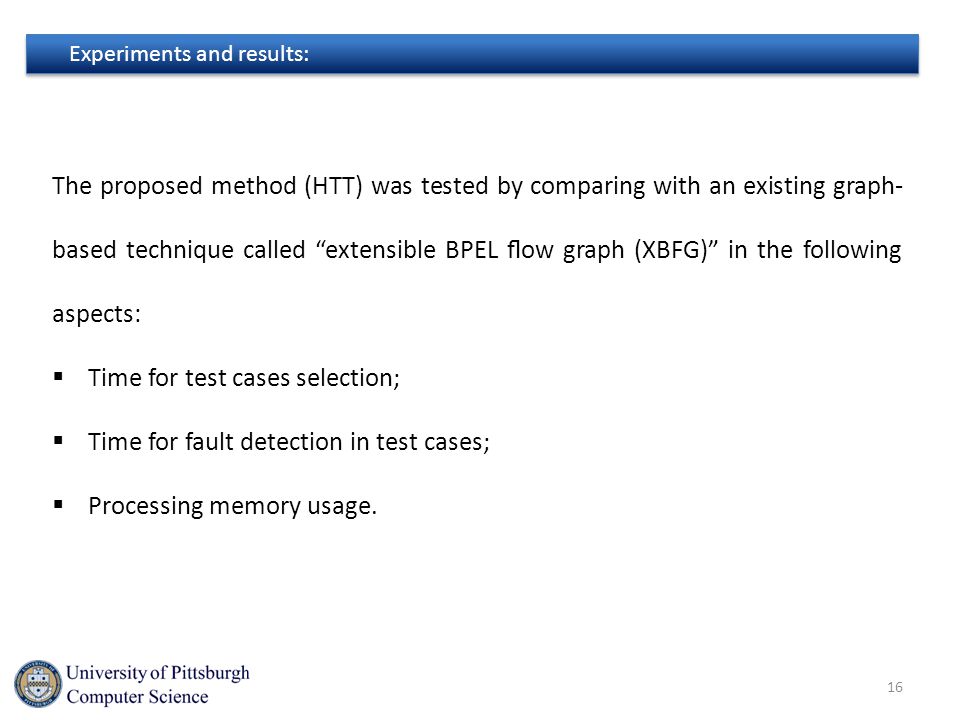Viewport: 960px width, 720px height.
Task: Click the first bullet square marker
Action: click(58, 376)
